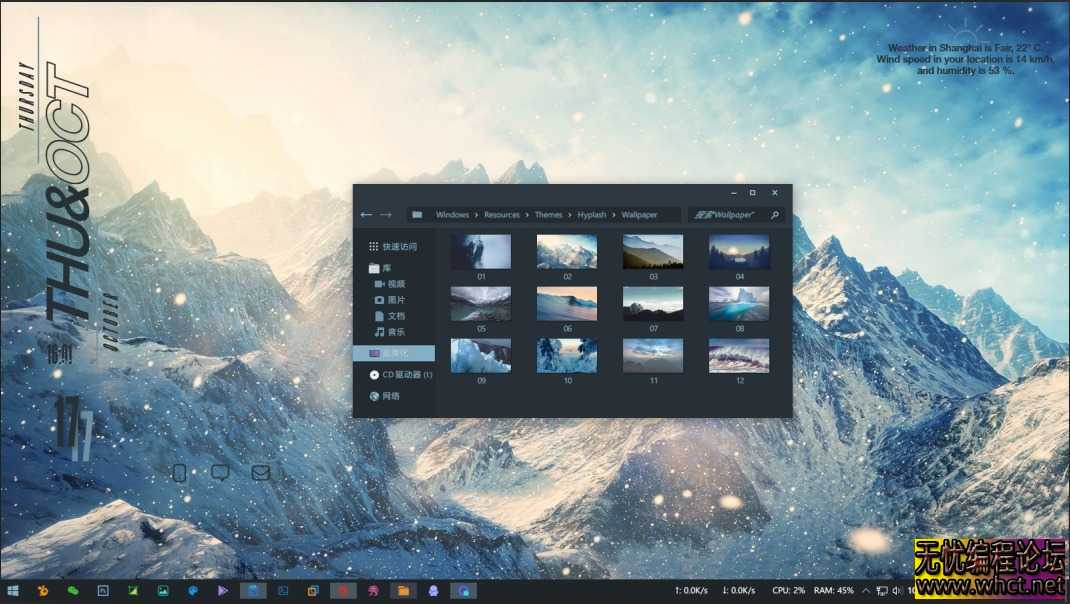Open 网络 in the navigation pane
Screen dimensions: 1070x604
tap(391, 396)
